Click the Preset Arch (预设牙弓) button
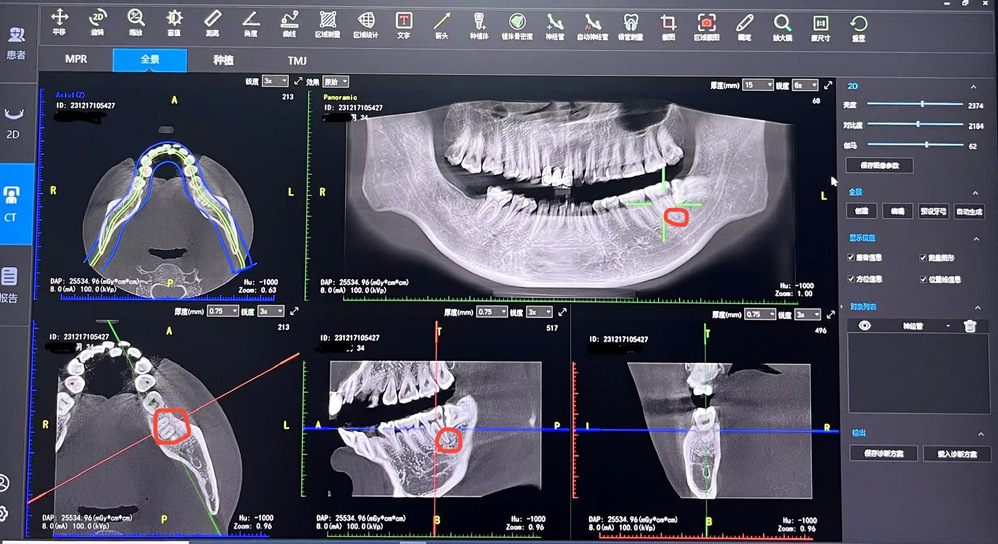 (x=934, y=211)
